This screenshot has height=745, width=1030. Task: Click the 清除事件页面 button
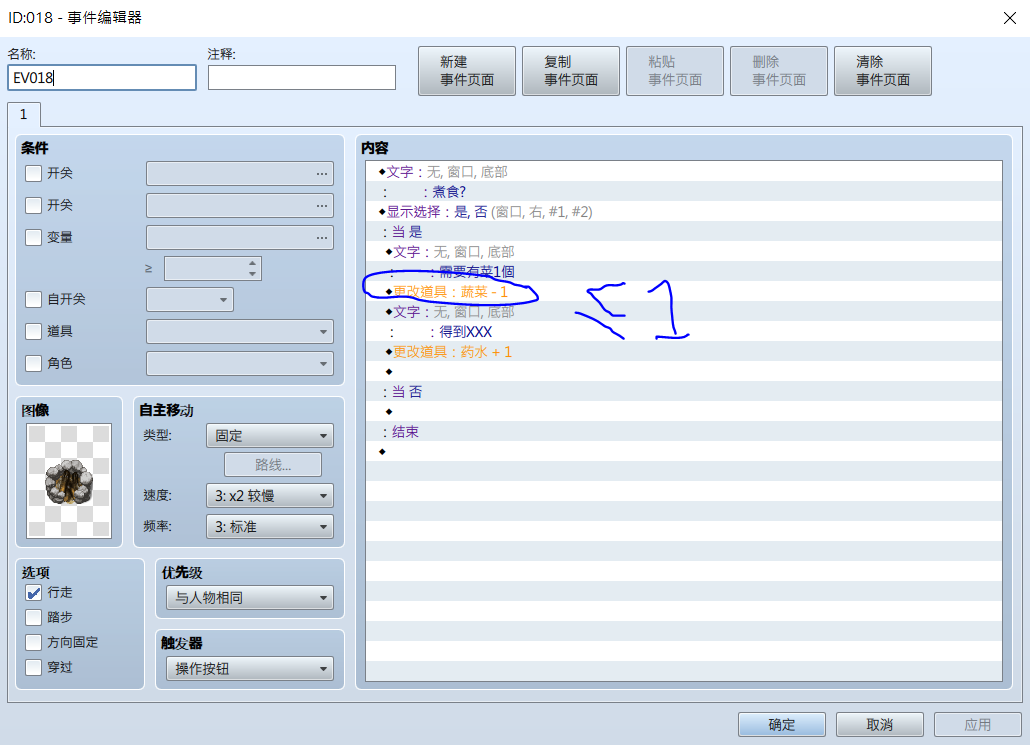coord(883,71)
